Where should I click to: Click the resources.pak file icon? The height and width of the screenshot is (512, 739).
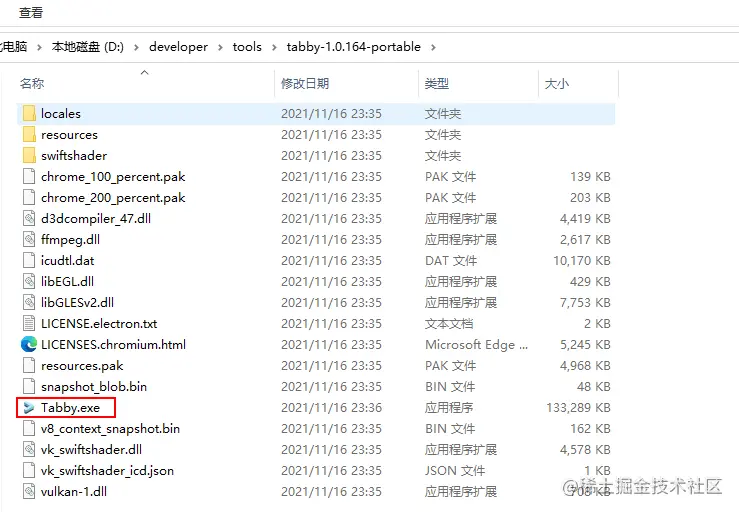tap(29, 366)
